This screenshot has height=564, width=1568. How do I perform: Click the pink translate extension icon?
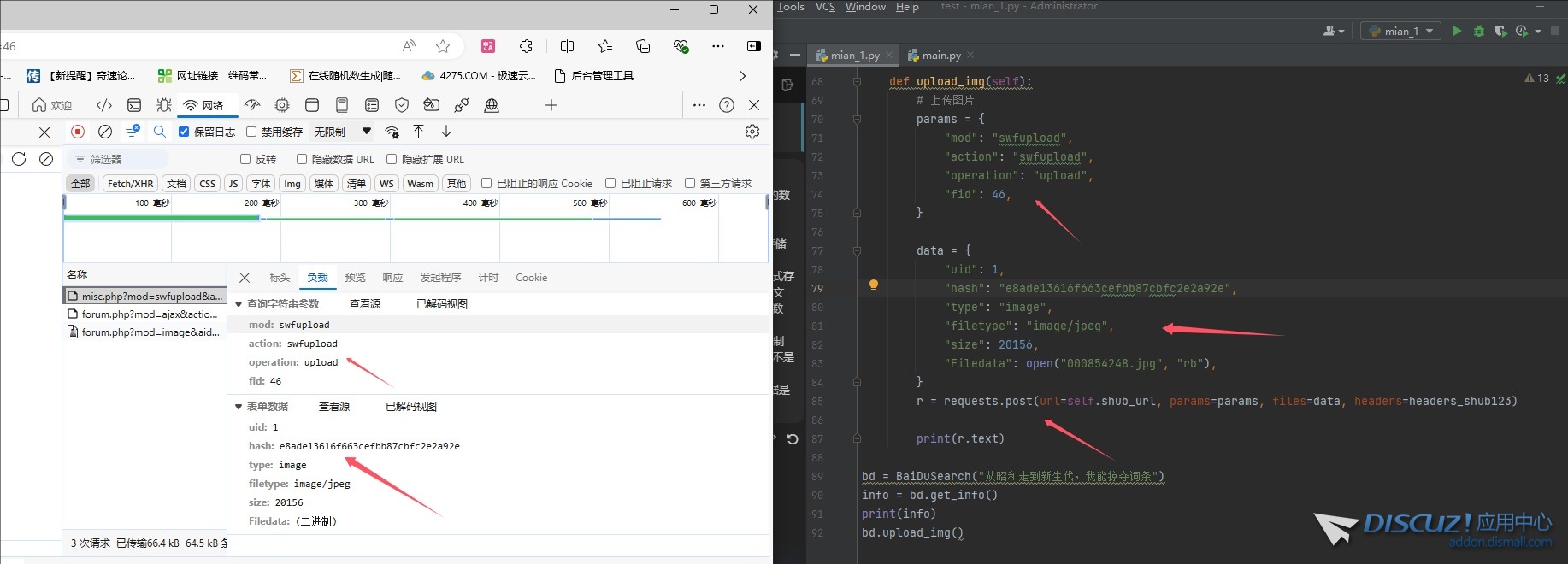(488, 46)
